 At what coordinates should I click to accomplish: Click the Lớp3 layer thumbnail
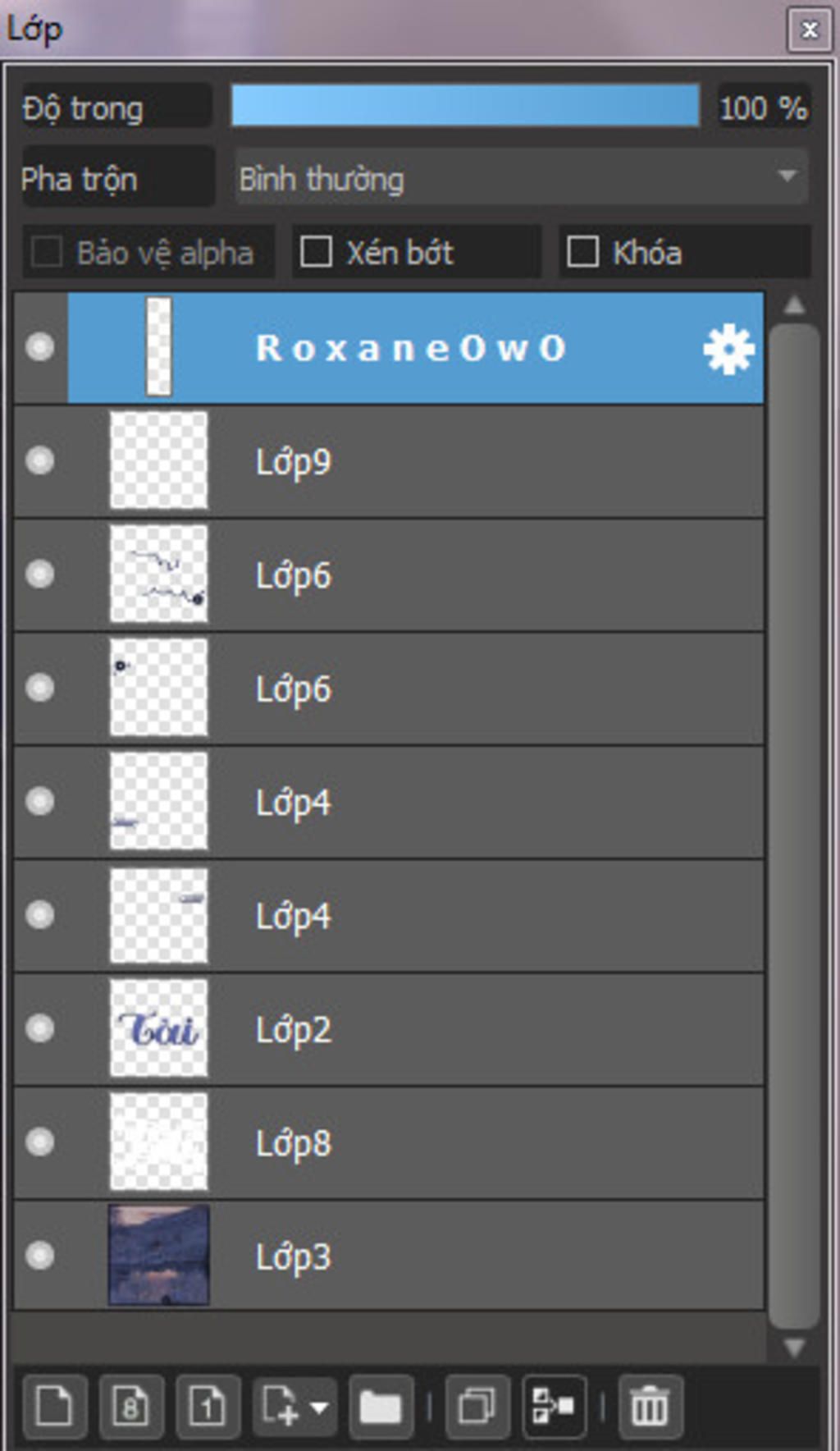pyautogui.click(x=159, y=1255)
